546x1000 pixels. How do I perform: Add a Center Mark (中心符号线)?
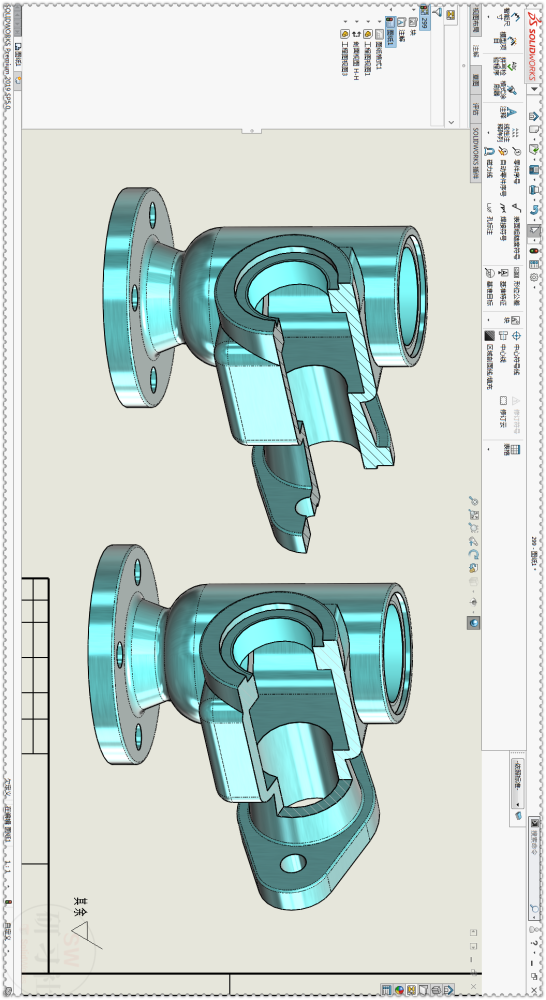pos(517,353)
